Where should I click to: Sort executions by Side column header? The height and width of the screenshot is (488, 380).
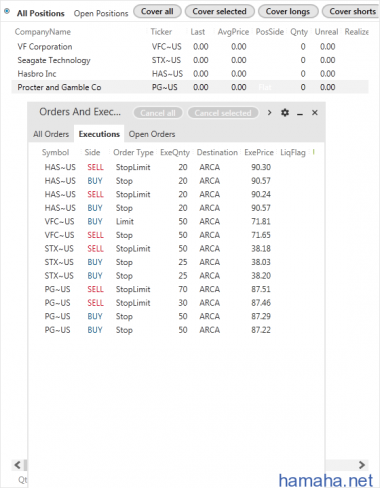(92, 153)
